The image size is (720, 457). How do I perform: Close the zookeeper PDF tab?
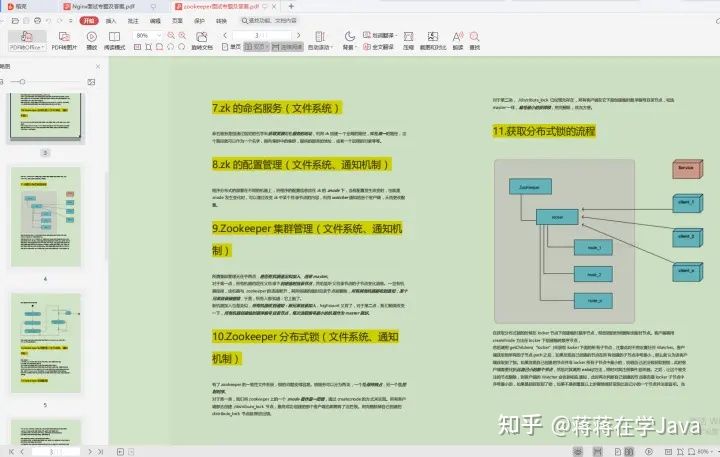pos(274,6)
